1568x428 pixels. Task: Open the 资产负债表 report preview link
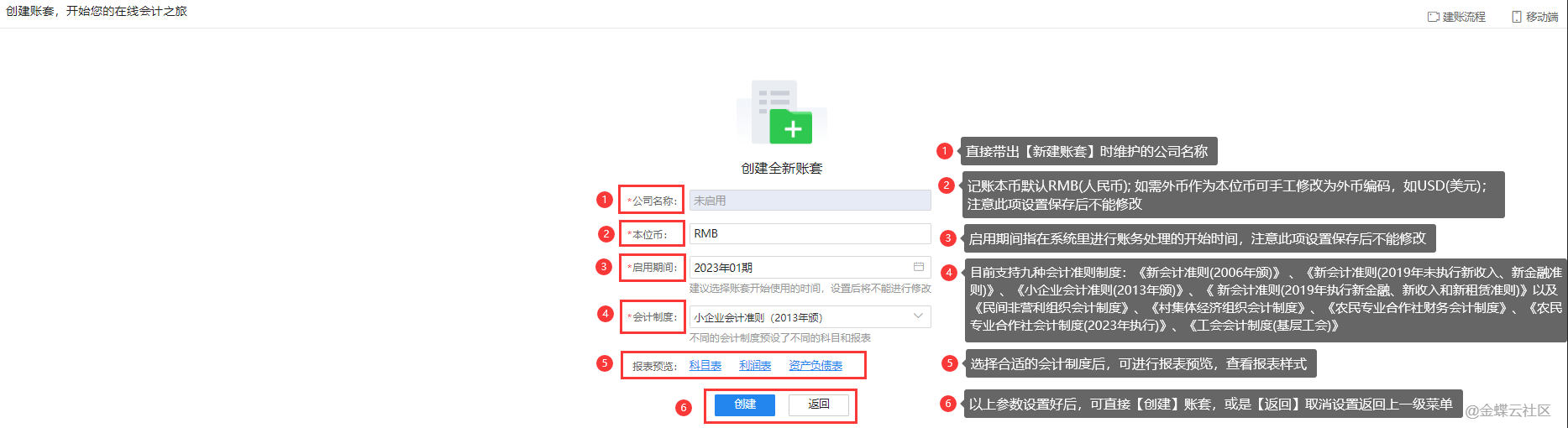pyautogui.click(x=815, y=366)
